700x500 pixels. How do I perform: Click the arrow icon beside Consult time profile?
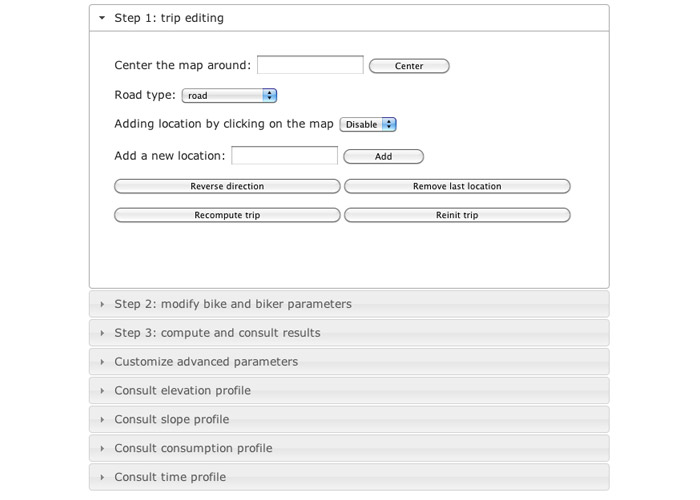pyautogui.click(x=102, y=477)
